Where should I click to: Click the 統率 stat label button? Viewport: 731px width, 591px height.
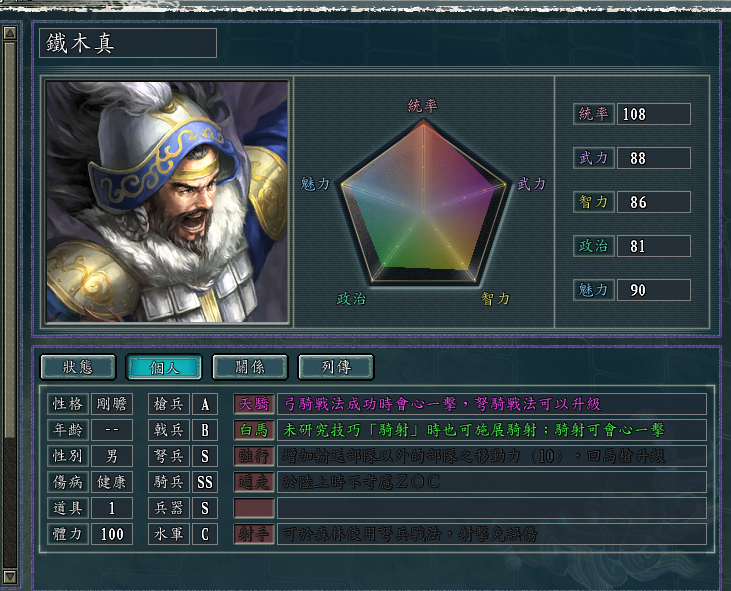tap(593, 114)
